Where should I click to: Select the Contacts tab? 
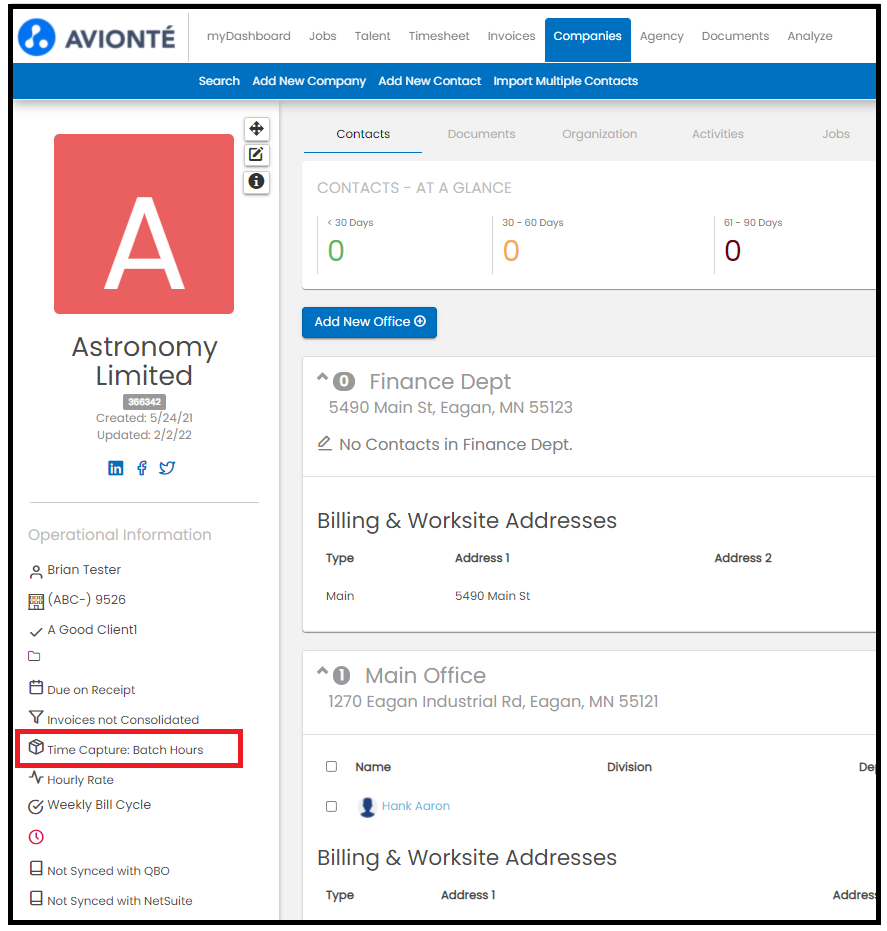click(x=363, y=134)
